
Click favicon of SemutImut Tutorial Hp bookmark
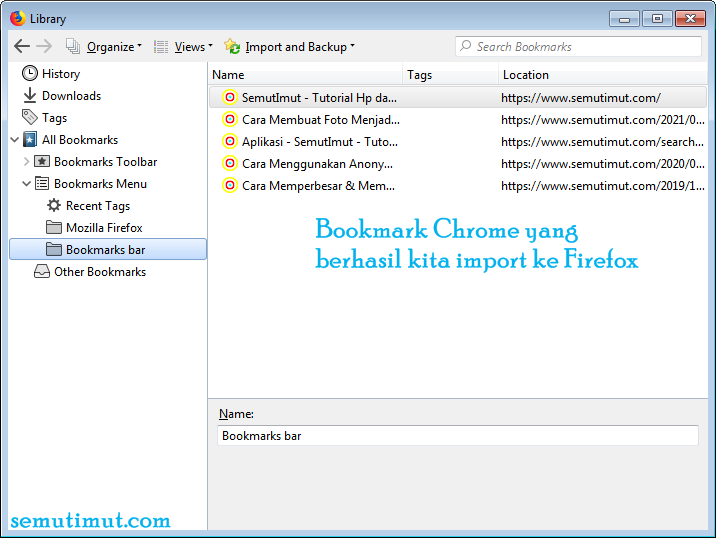230,97
